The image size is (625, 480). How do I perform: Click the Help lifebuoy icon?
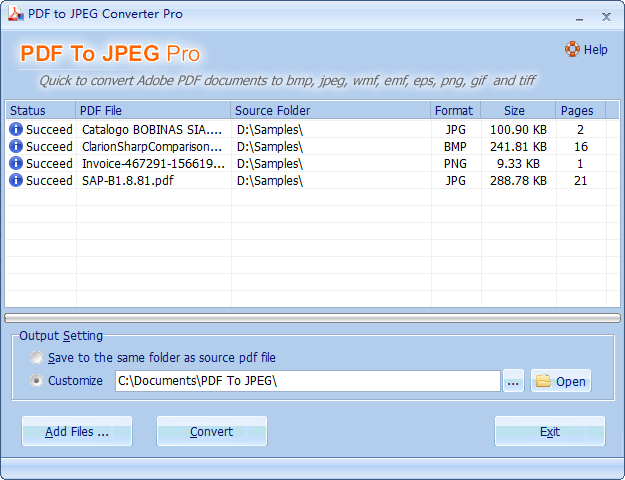pos(572,49)
